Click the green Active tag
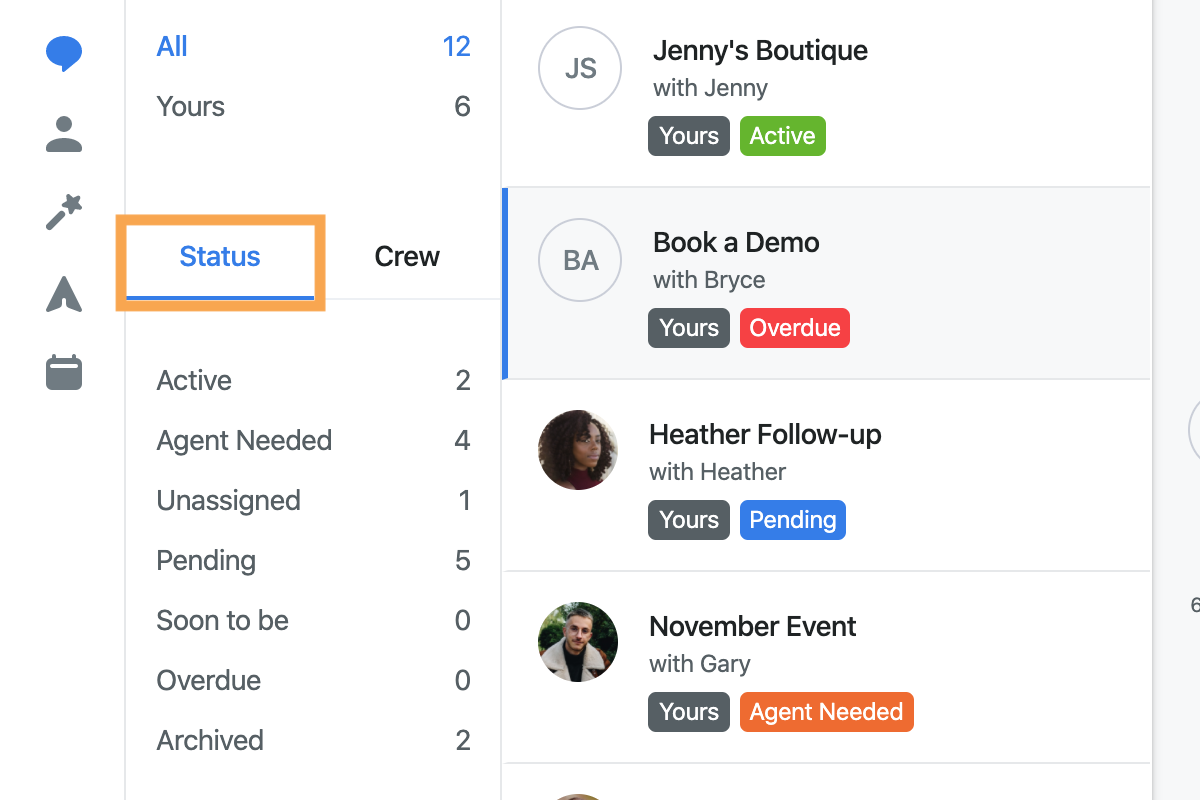The height and width of the screenshot is (800, 1200). click(x=783, y=136)
